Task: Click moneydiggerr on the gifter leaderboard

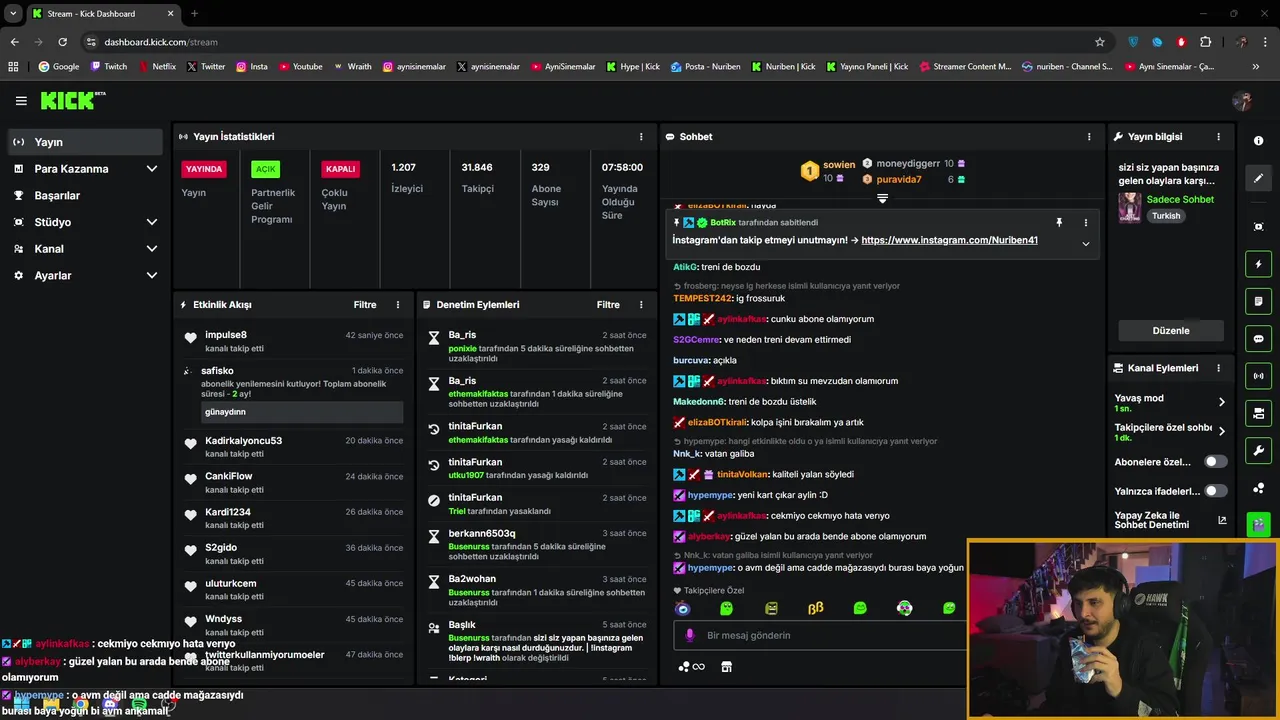Action: click(x=908, y=163)
